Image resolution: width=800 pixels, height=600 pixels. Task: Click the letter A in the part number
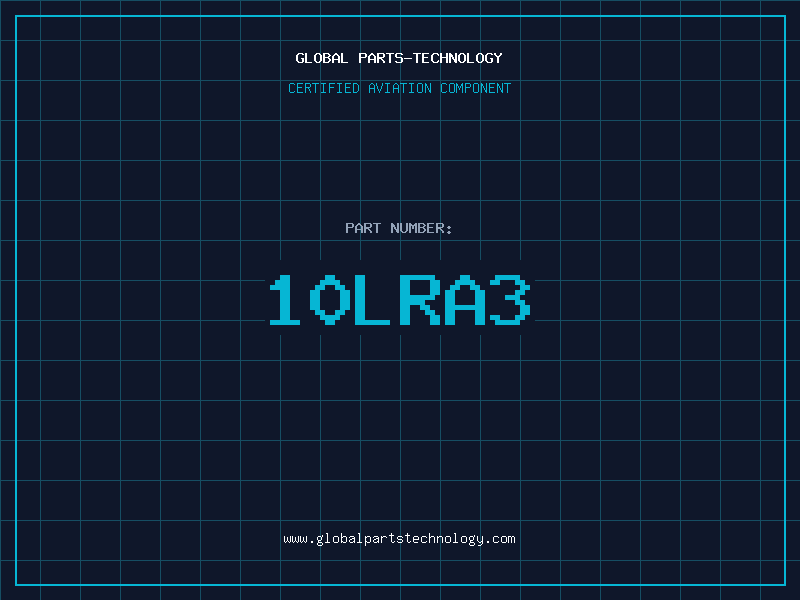coord(464,300)
